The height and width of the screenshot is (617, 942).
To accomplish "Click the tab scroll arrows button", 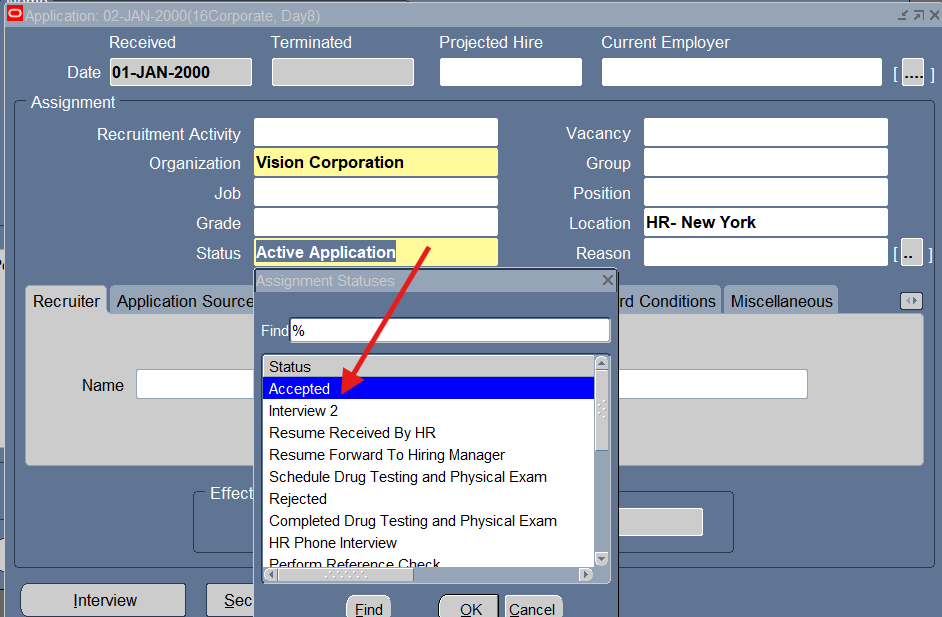I will point(910,301).
